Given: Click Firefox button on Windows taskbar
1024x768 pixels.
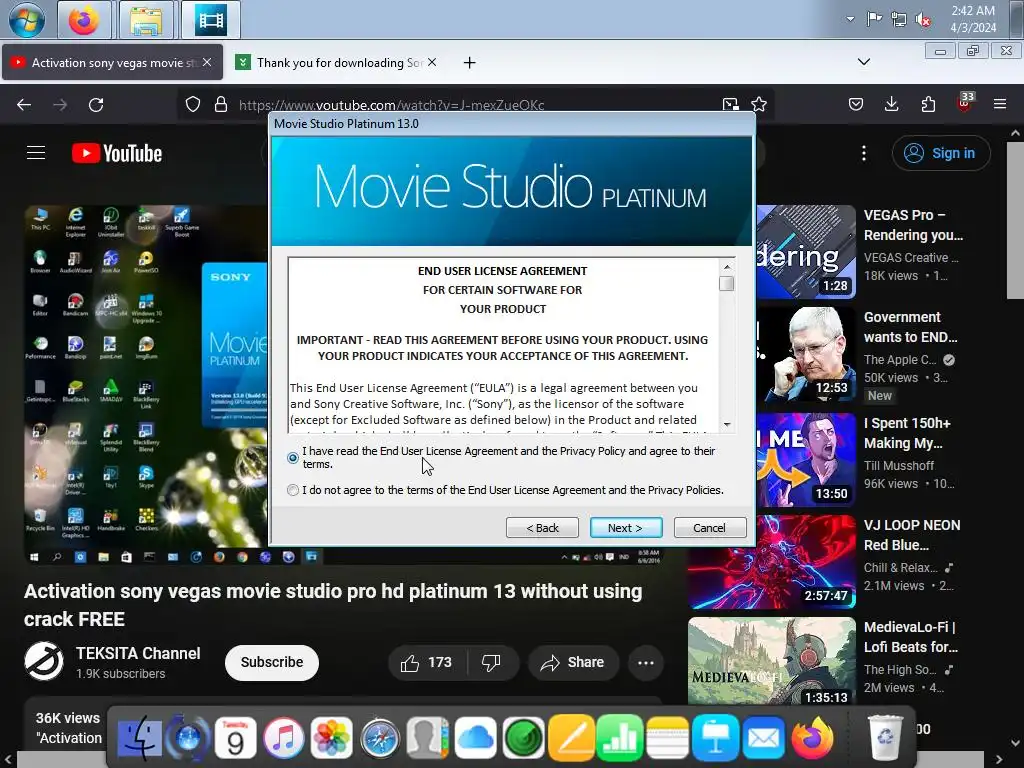Looking at the screenshot, I should click(x=86, y=19).
